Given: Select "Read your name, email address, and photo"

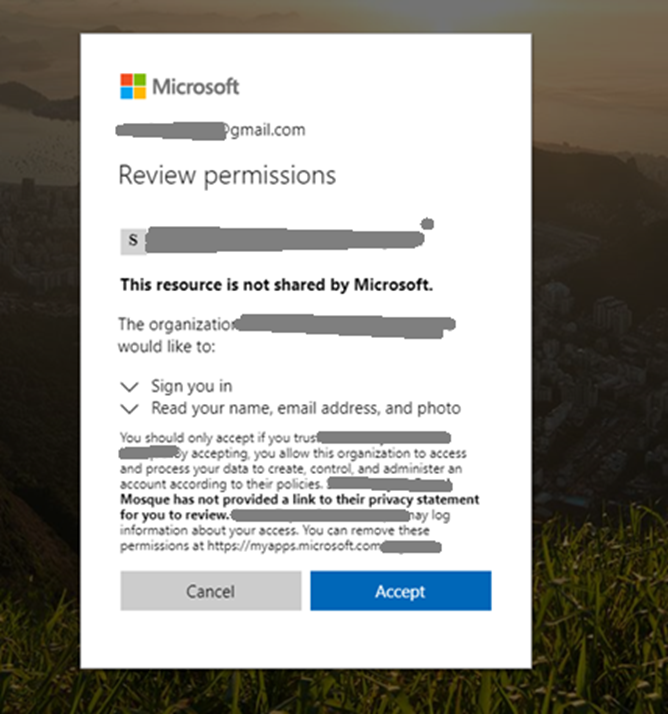Looking at the screenshot, I should tap(306, 408).
